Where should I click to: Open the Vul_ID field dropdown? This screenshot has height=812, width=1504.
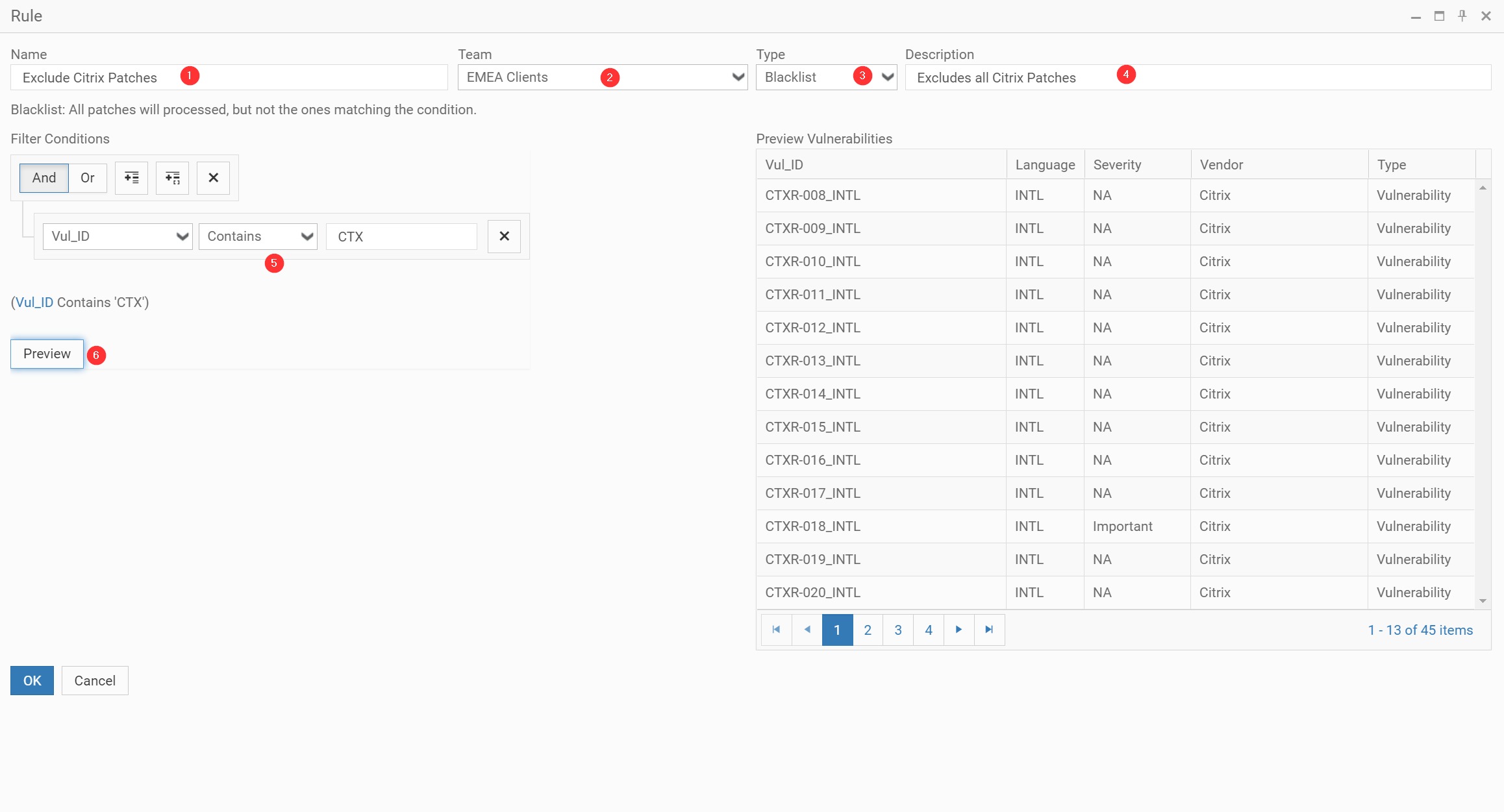[118, 236]
